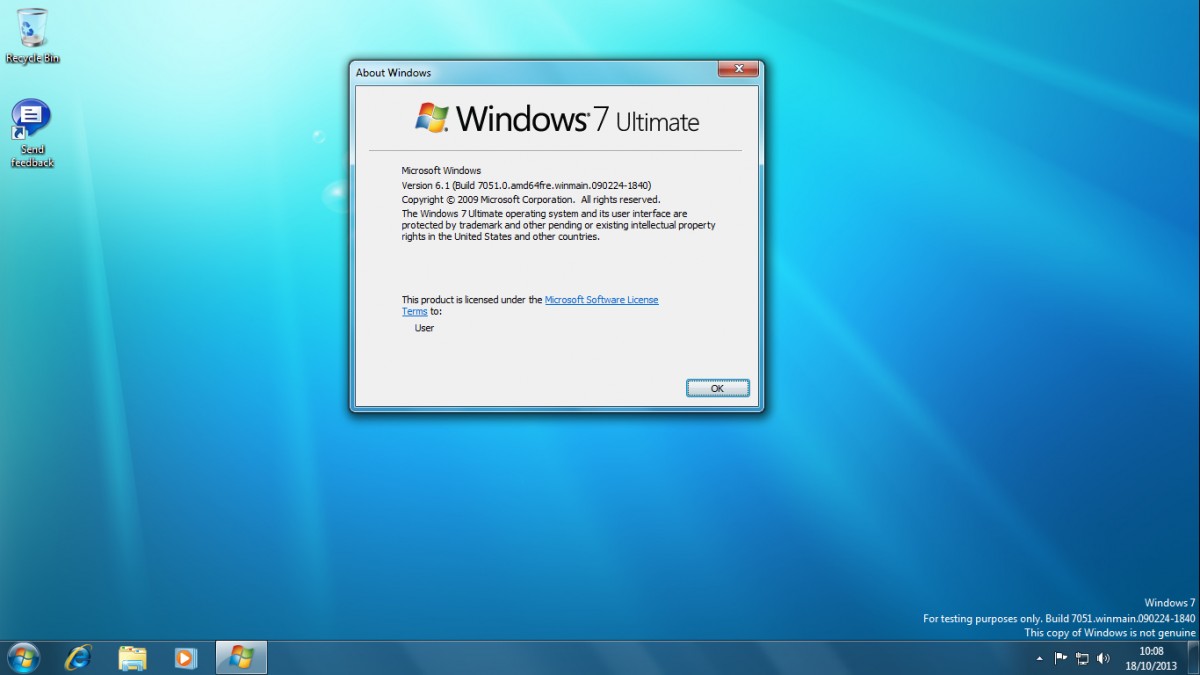Open the volume speaker tray icon

pos(1103,659)
